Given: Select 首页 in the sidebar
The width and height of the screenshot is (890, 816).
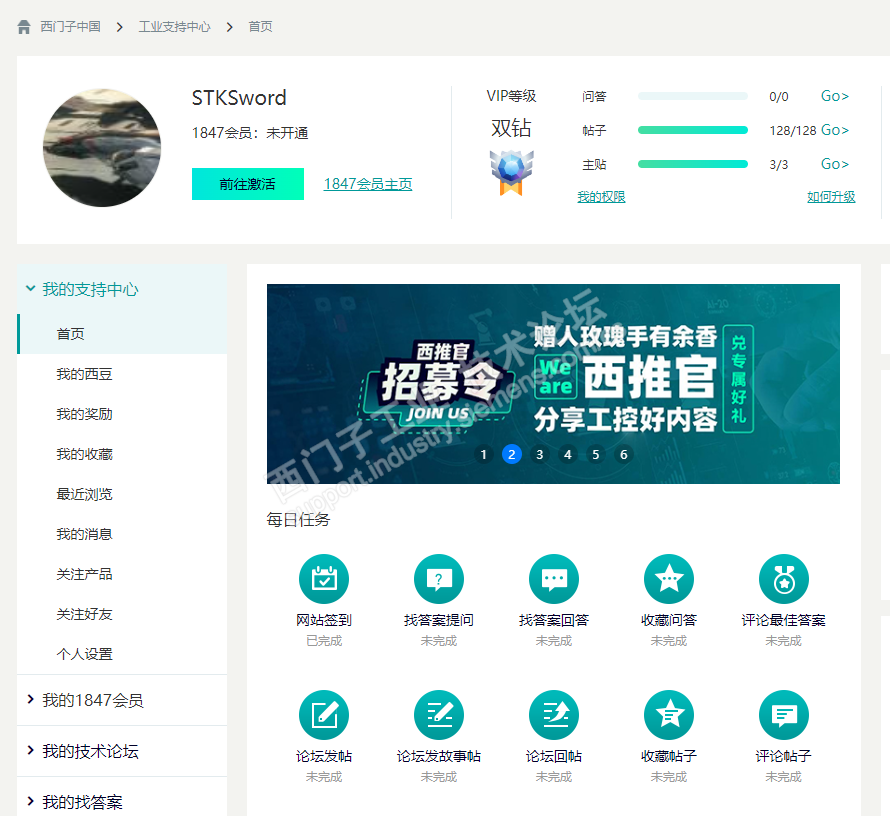Looking at the screenshot, I should pyautogui.click(x=122, y=334).
